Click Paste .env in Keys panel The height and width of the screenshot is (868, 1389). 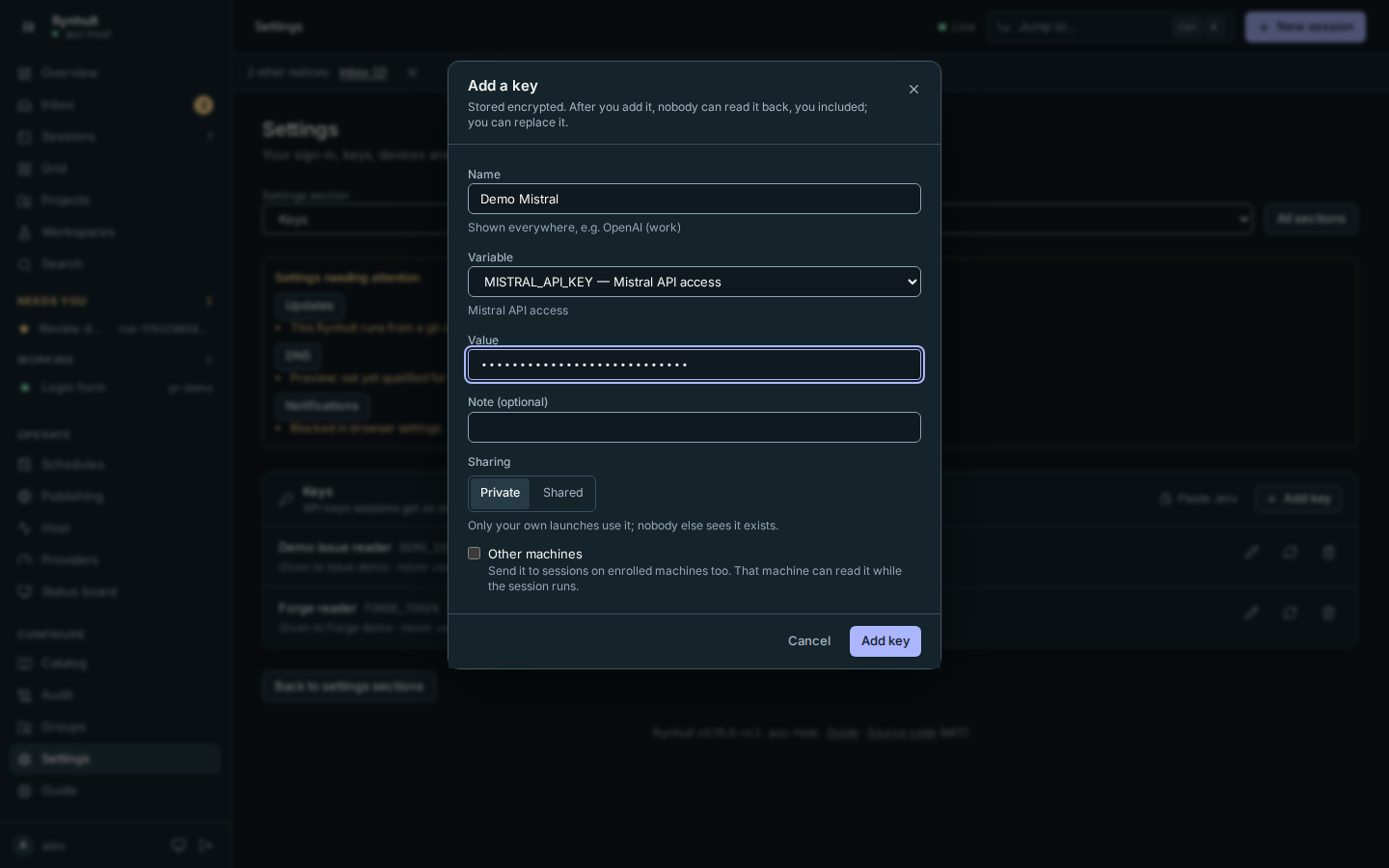pos(1198,499)
